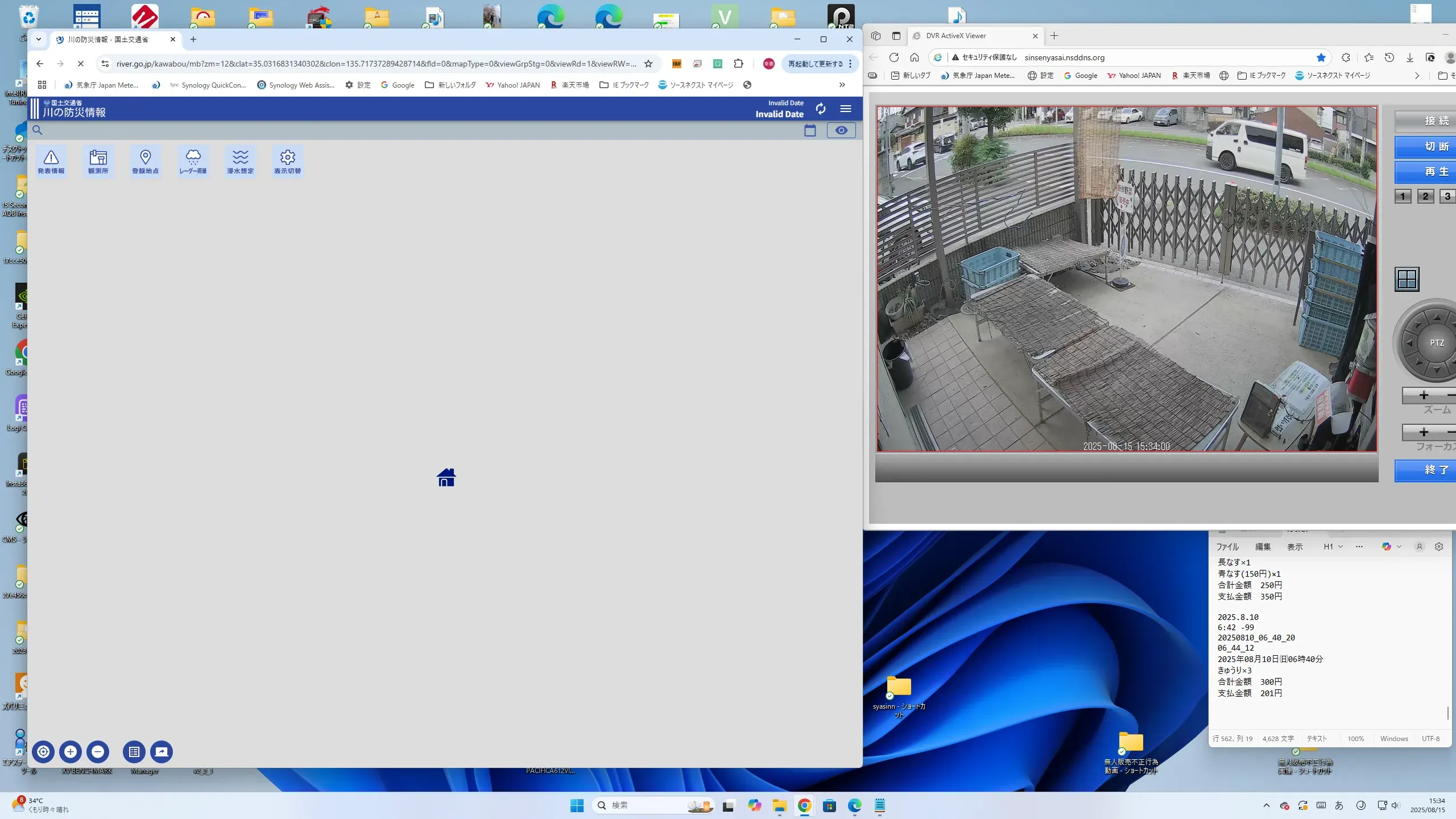Zoom out with the map minus button
1456x819 pixels.
(98, 752)
